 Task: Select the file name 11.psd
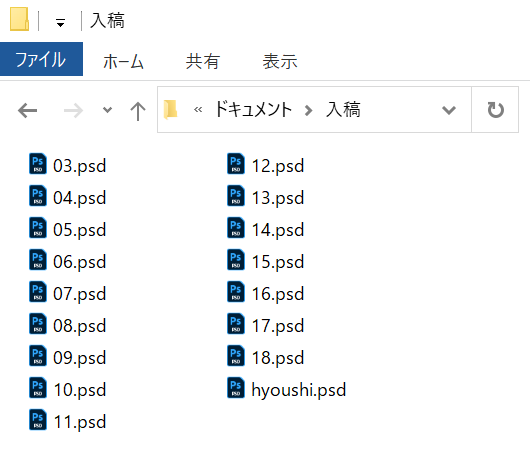point(80,422)
